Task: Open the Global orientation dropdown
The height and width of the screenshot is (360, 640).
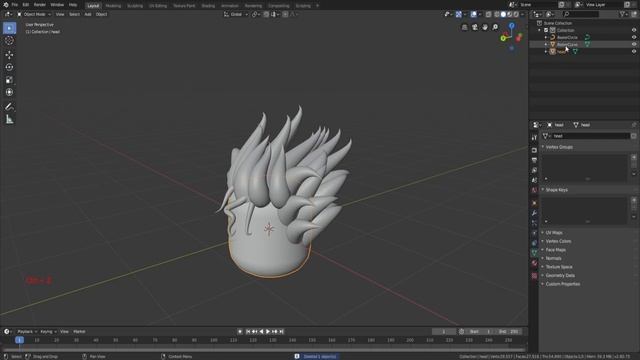Action: pos(236,14)
